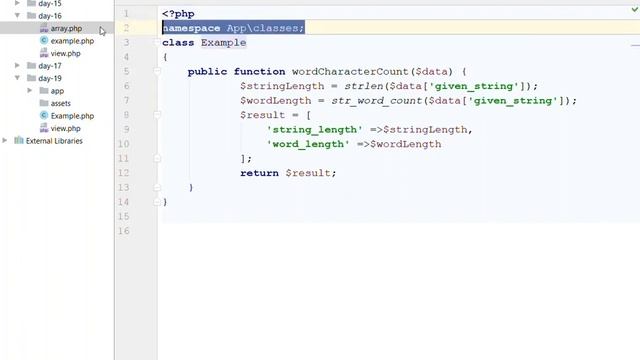Open view.php under day-19
Viewport: 640px width, 360px height.
coord(65,128)
